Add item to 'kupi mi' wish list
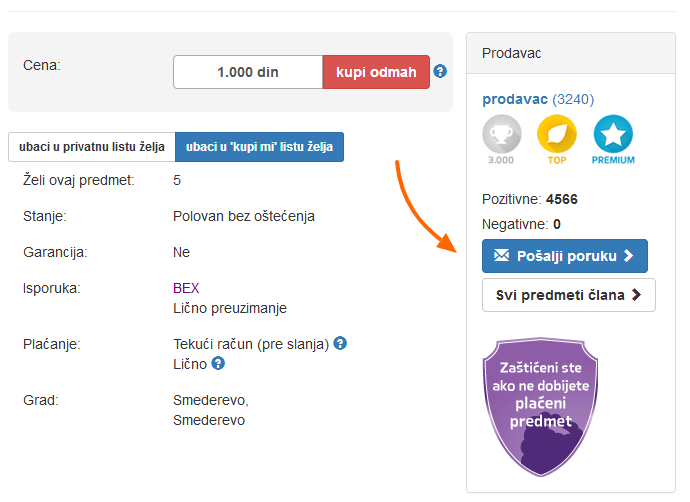The width and height of the screenshot is (690, 502). [260, 147]
